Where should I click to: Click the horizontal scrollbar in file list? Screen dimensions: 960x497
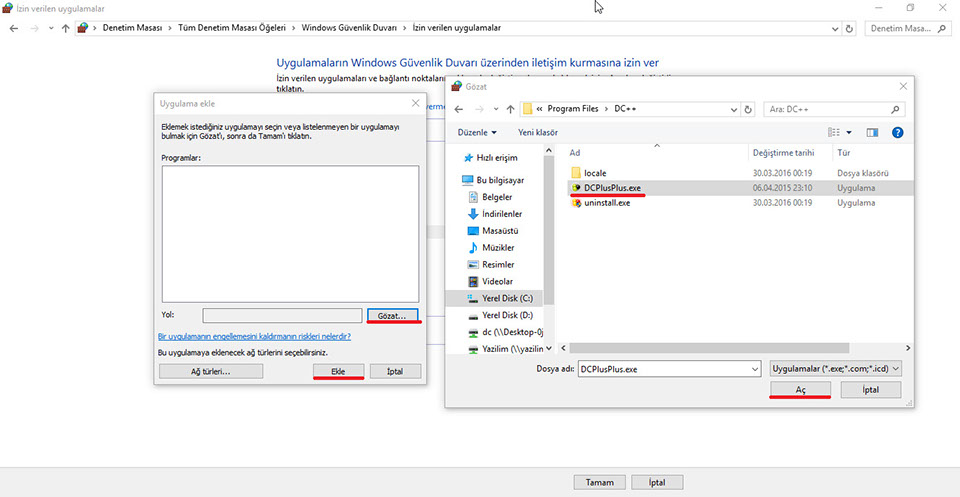coord(710,348)
